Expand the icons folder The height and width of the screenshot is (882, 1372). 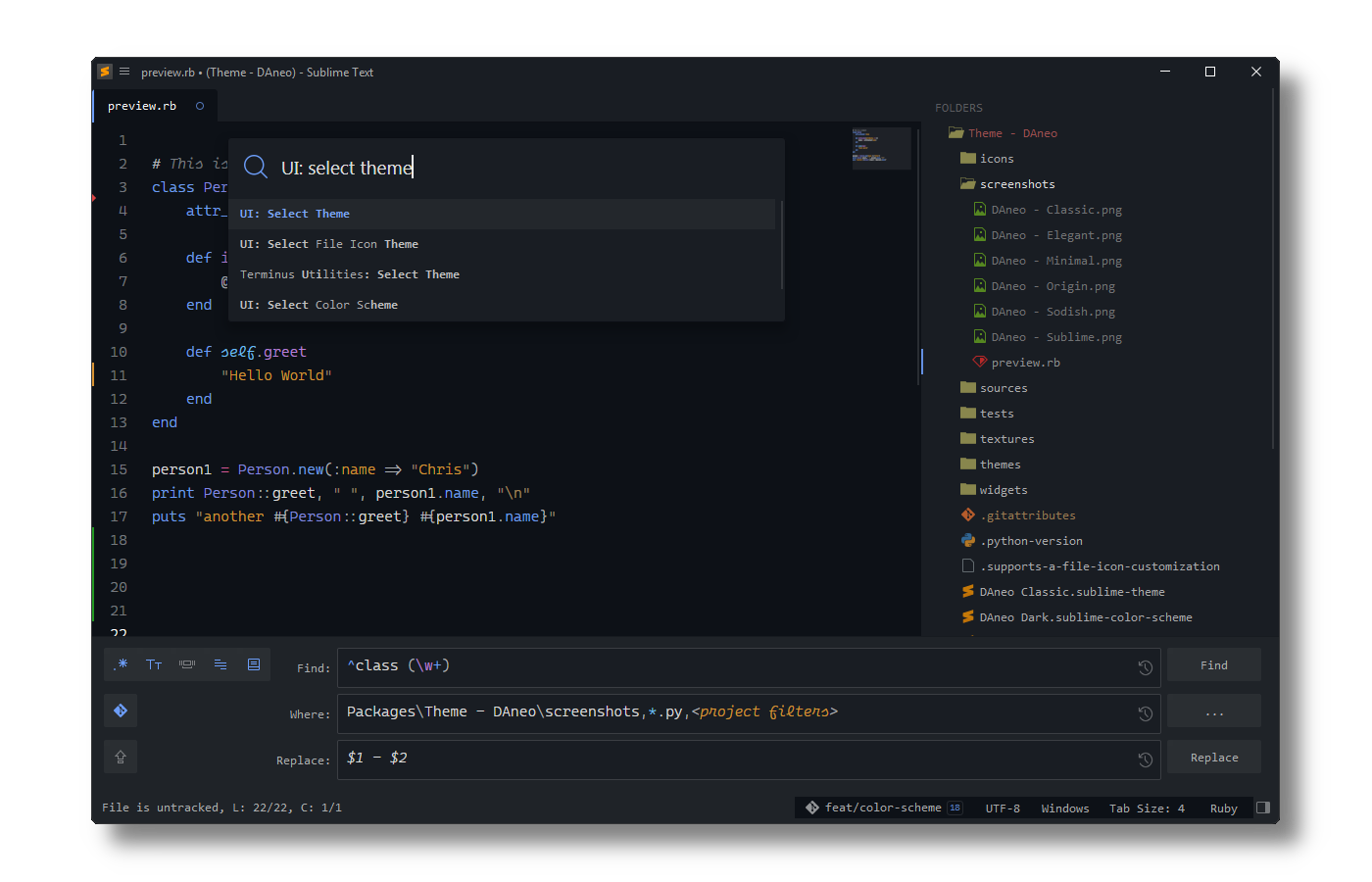[968, 158]
